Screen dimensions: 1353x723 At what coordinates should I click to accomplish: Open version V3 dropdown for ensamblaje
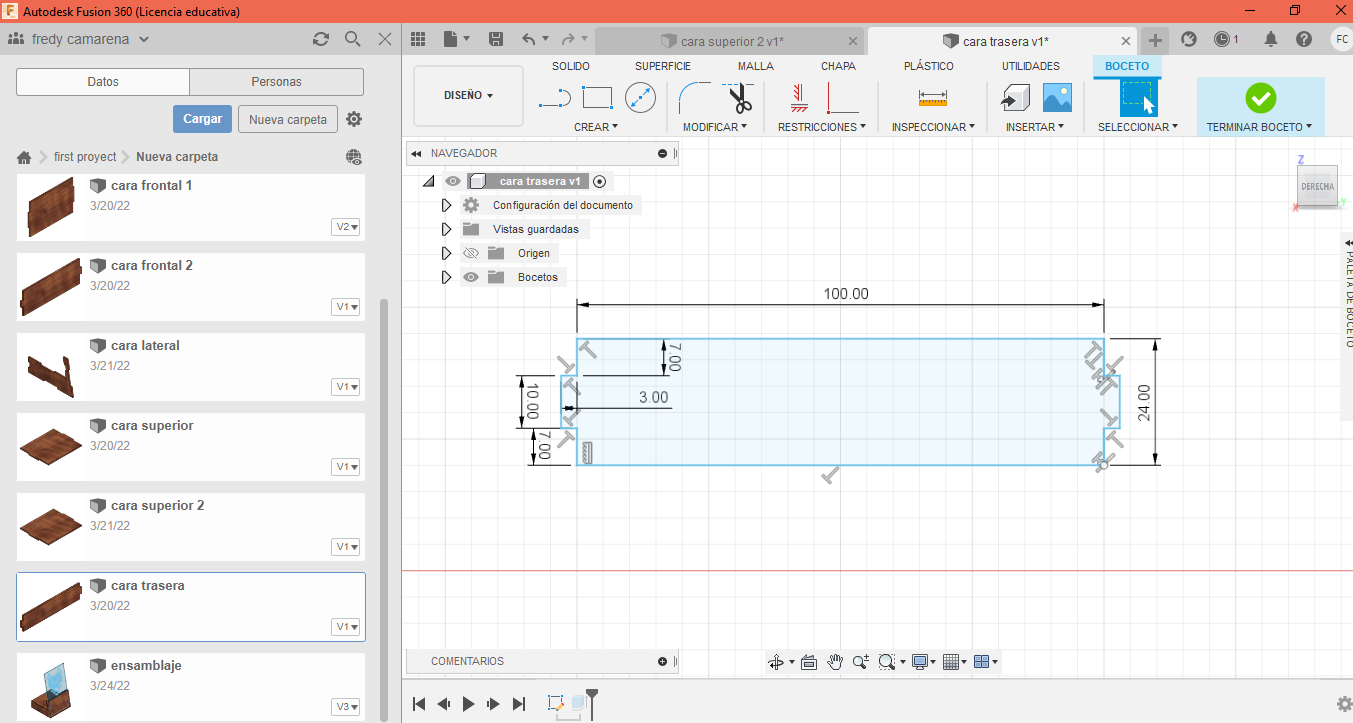346,707
